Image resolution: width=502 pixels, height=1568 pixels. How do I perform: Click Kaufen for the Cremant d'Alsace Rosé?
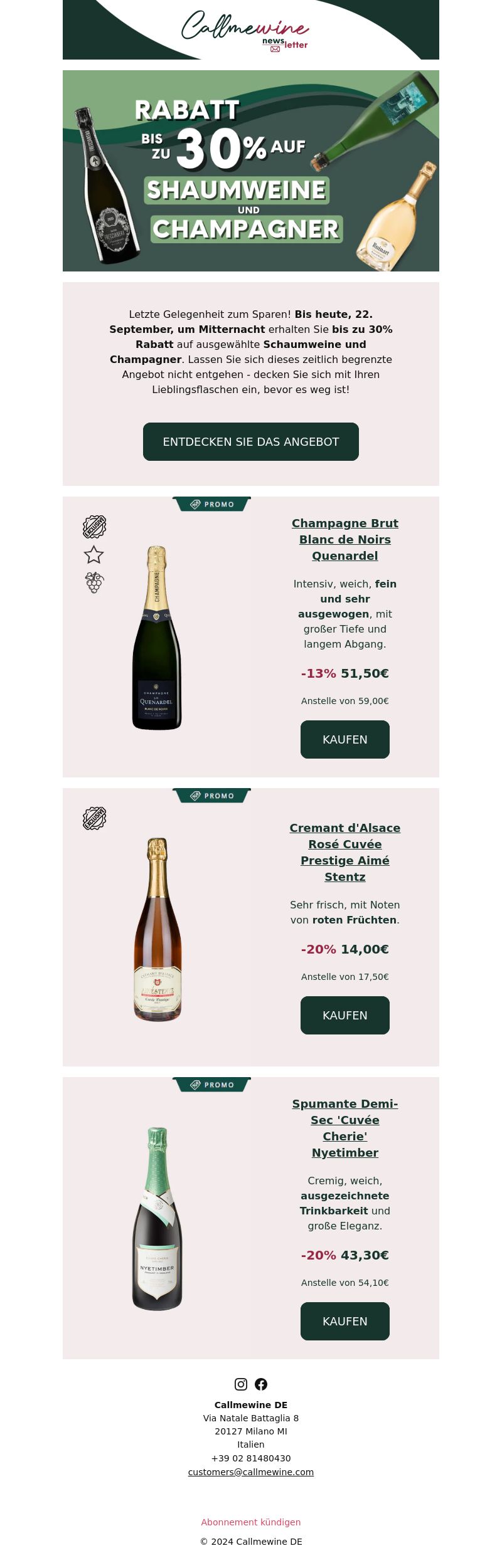tap(345, 1016)
